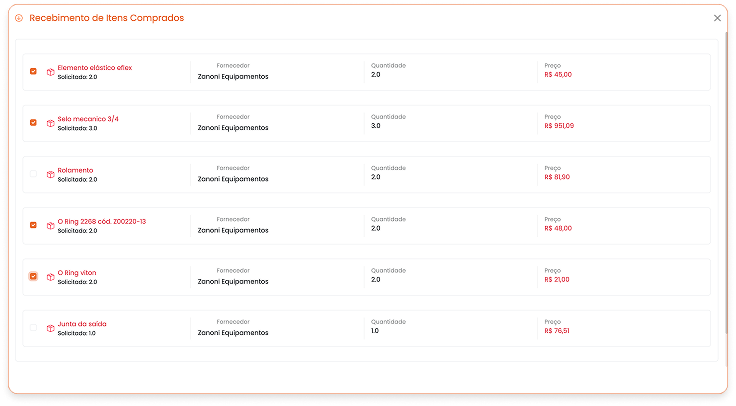This screenshot has width=736, height=406.
Task: Check the Rolamento item checkbox
Action: pyautogui.click(x=33, y=174)
